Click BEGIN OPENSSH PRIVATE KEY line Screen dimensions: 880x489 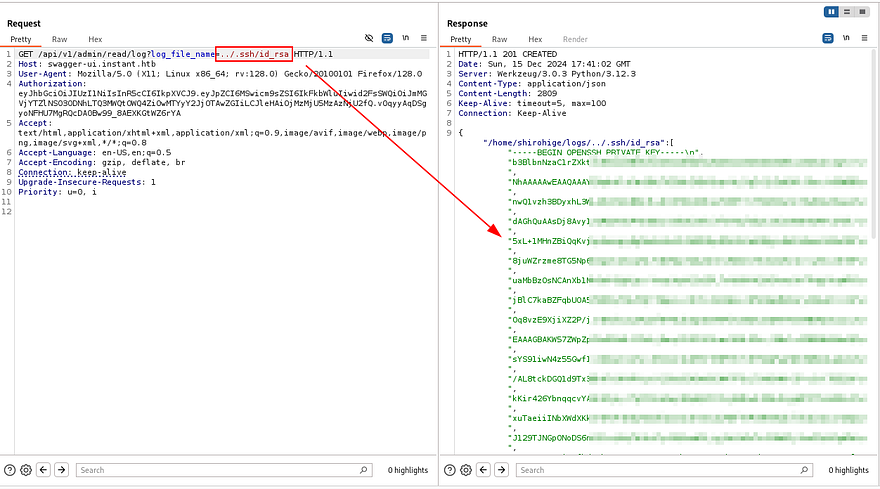606,152
